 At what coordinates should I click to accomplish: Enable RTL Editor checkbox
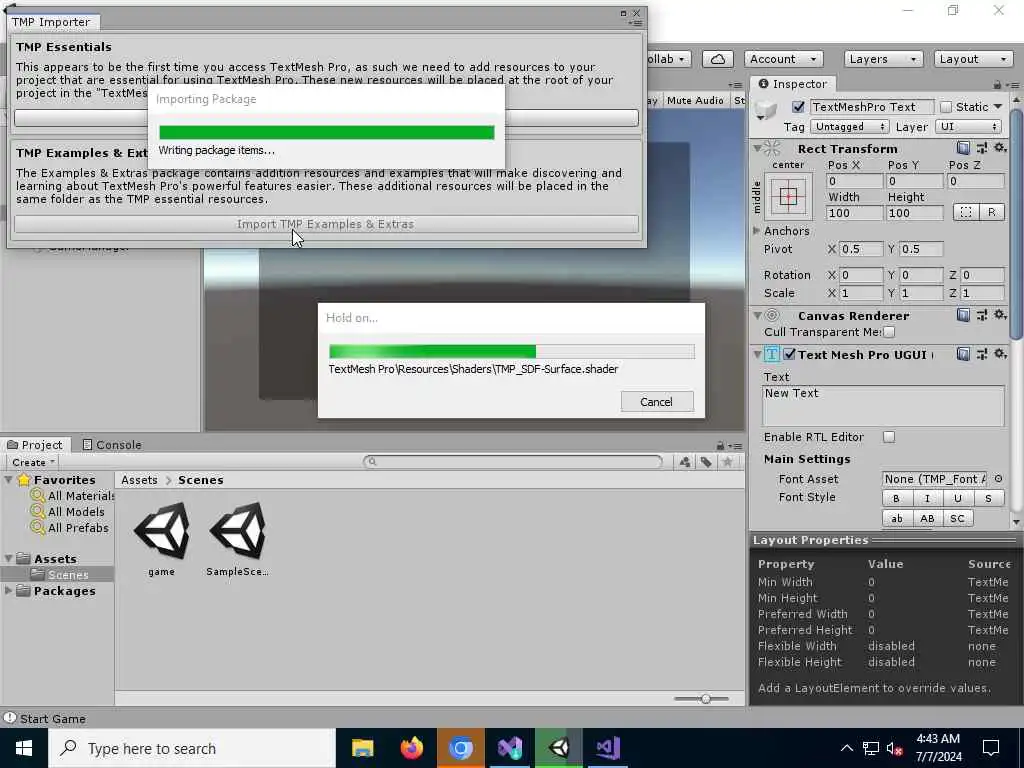(x=889, y=437)
